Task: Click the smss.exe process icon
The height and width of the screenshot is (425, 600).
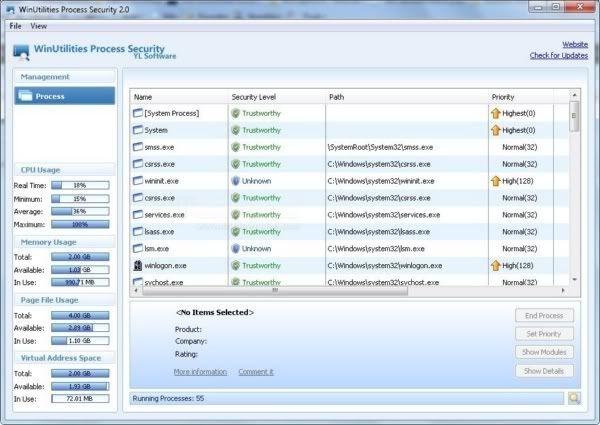Action: point(138,147)
